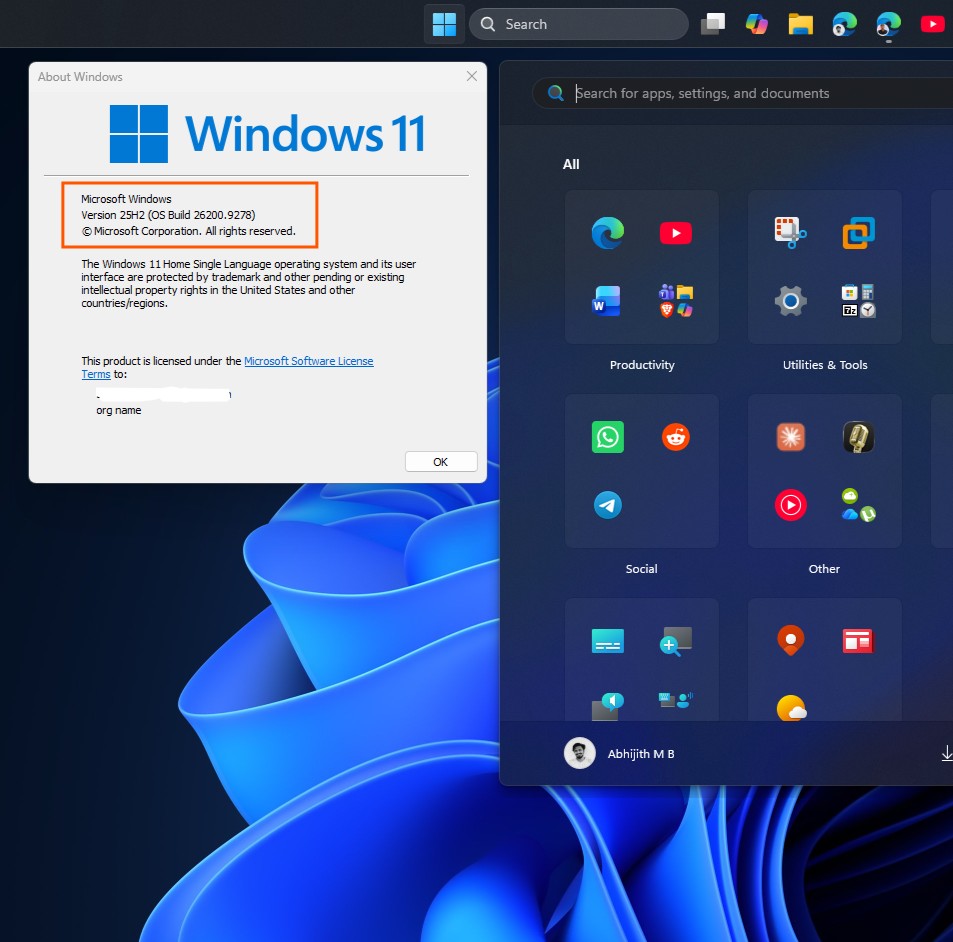Click the "Version 25H2 (OS Build 26200.9278)" text
The width and height of the screenshot is (953, 942).
(168, 215)
